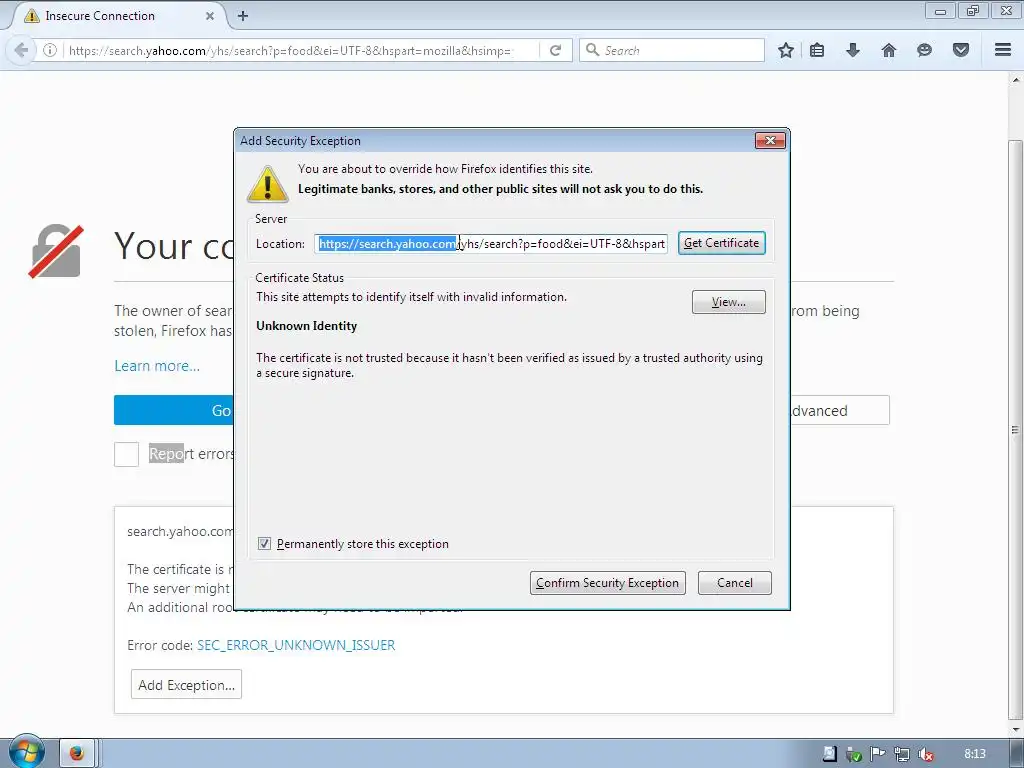
Task: Click the back arrow navigation button
Action: tap(22, 50)
